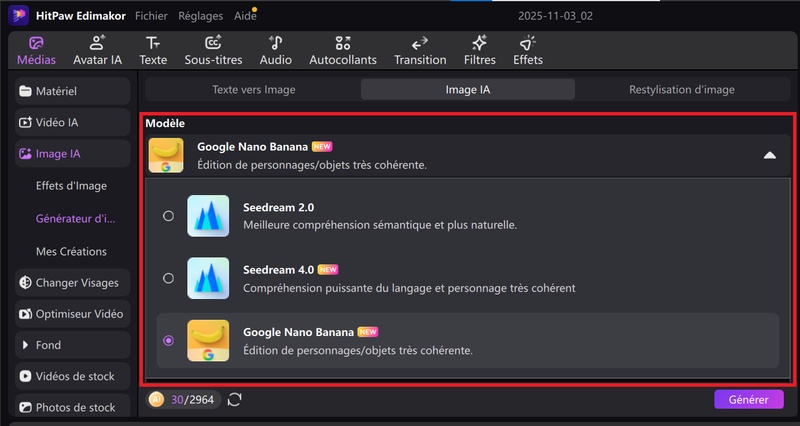Expand the Vidéo IA sidebar section
Image resolution: width=800 pixels, height=426 pixels.
point(73,123)
